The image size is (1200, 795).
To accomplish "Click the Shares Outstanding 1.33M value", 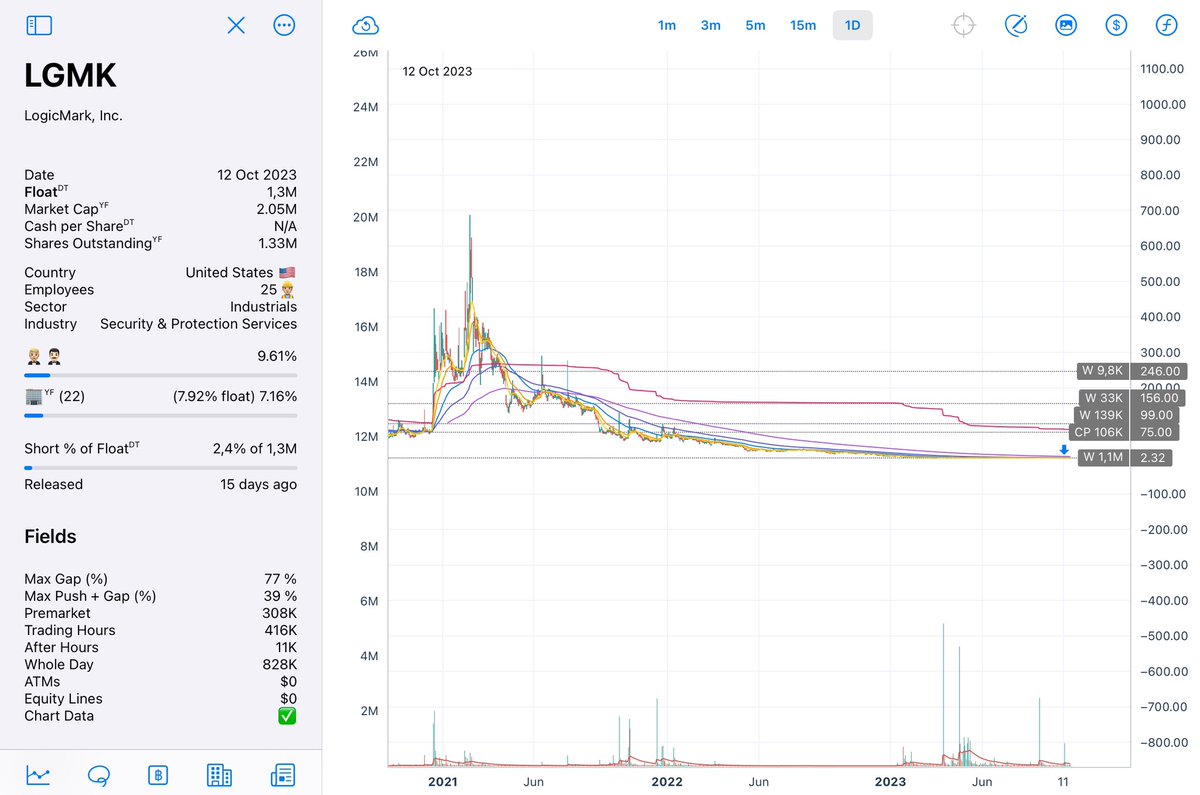I will [x=276, y=243].
